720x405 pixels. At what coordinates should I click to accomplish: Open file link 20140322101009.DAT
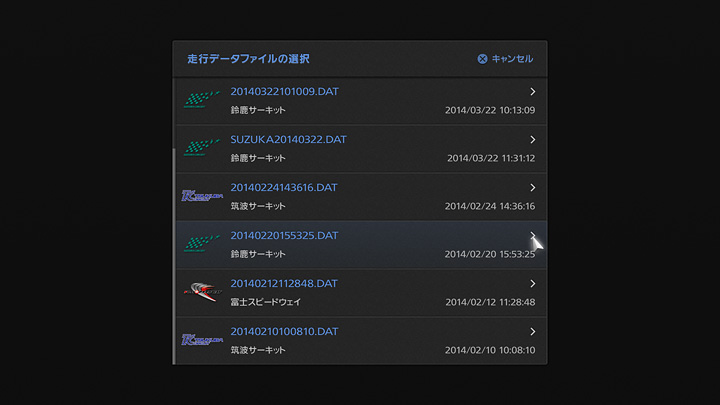click(x=284, y=92)
